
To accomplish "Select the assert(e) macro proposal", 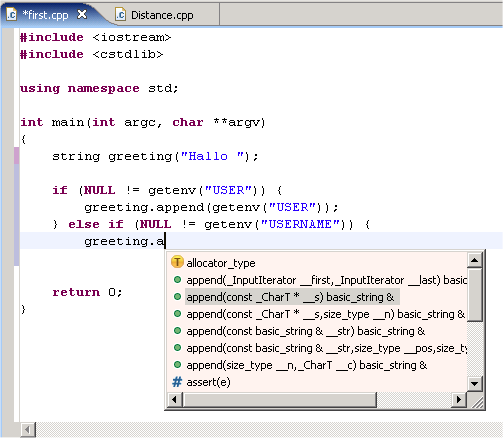I will (208, 382).
